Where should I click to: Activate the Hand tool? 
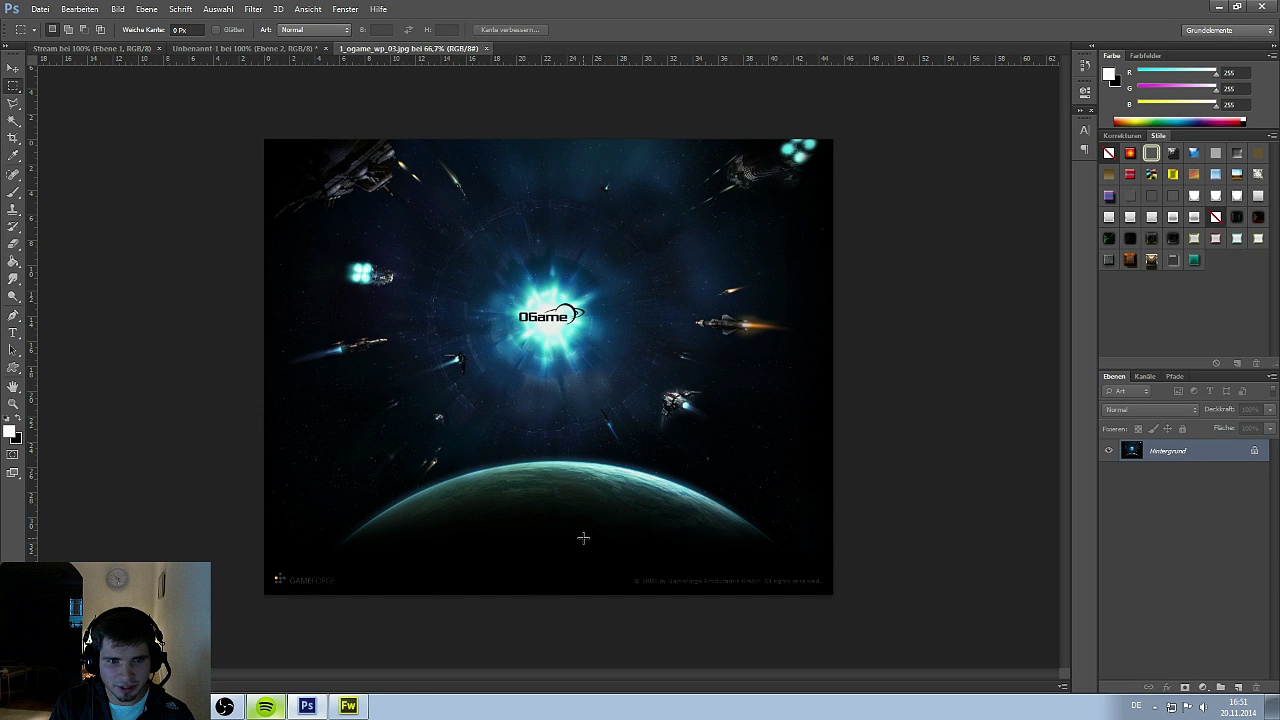tap(13, 386)
